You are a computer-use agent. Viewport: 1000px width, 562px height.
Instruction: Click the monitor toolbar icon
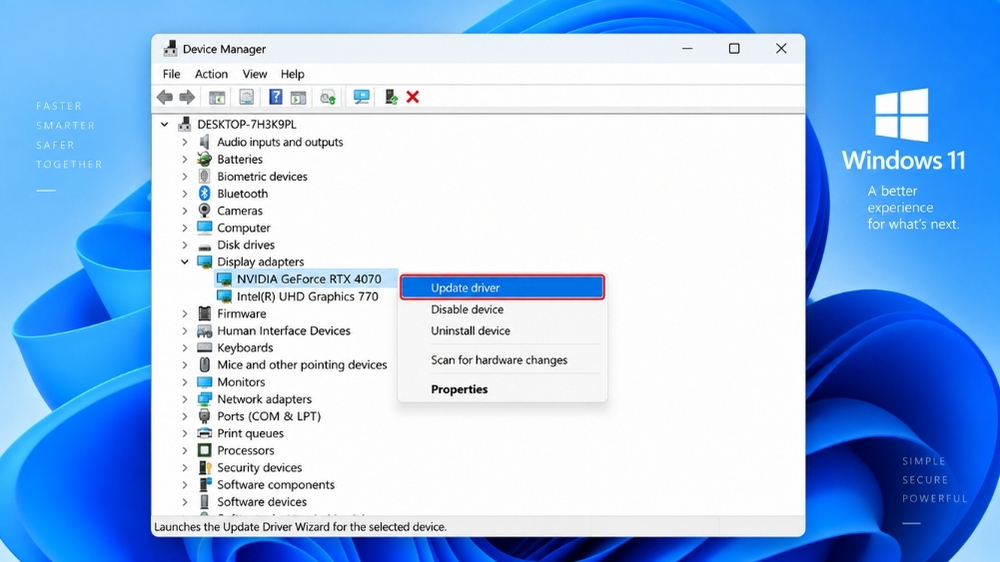[361, 97]
